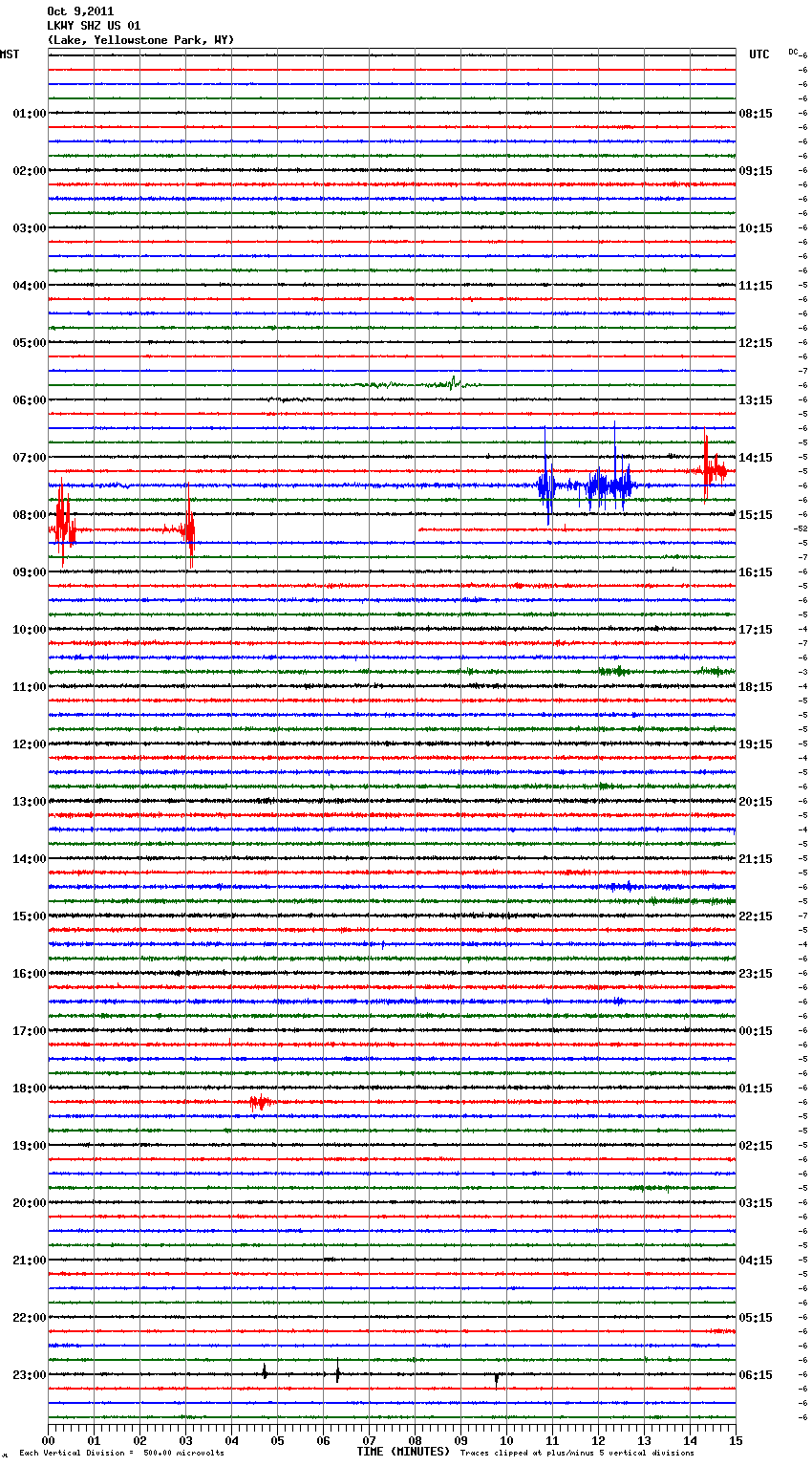Click the "-52" DC offset value
812x1466 pixels.
click(x=801, y=528)
